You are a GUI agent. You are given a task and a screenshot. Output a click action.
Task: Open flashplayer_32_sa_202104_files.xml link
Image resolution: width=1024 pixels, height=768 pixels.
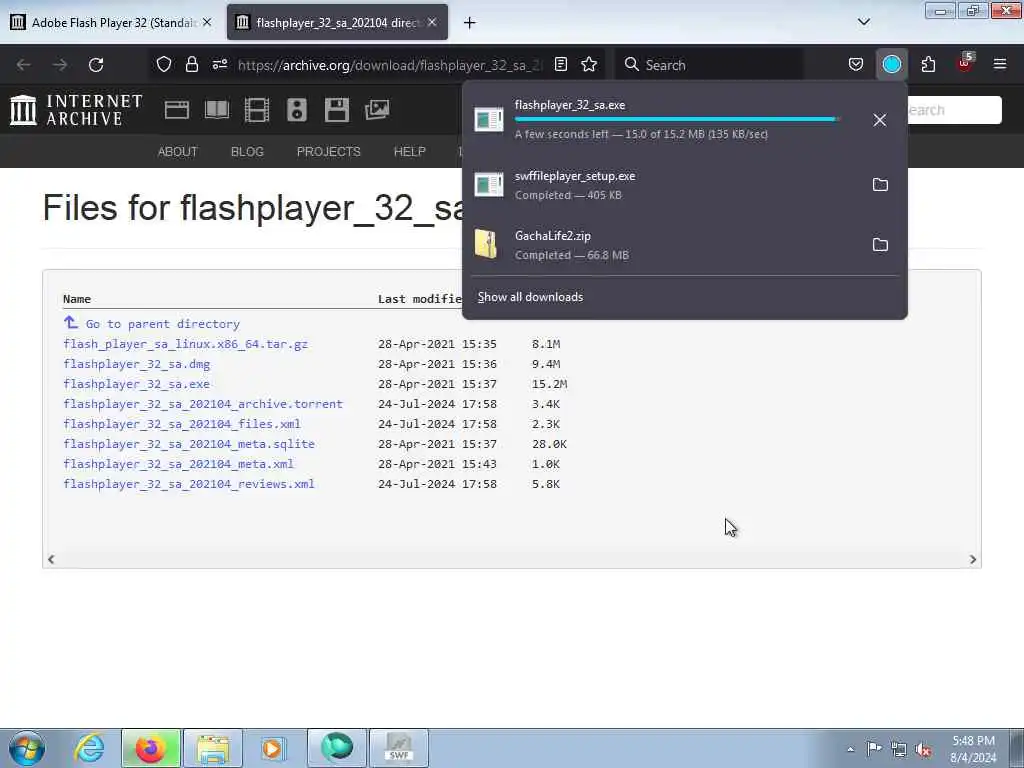click(182, 424)
